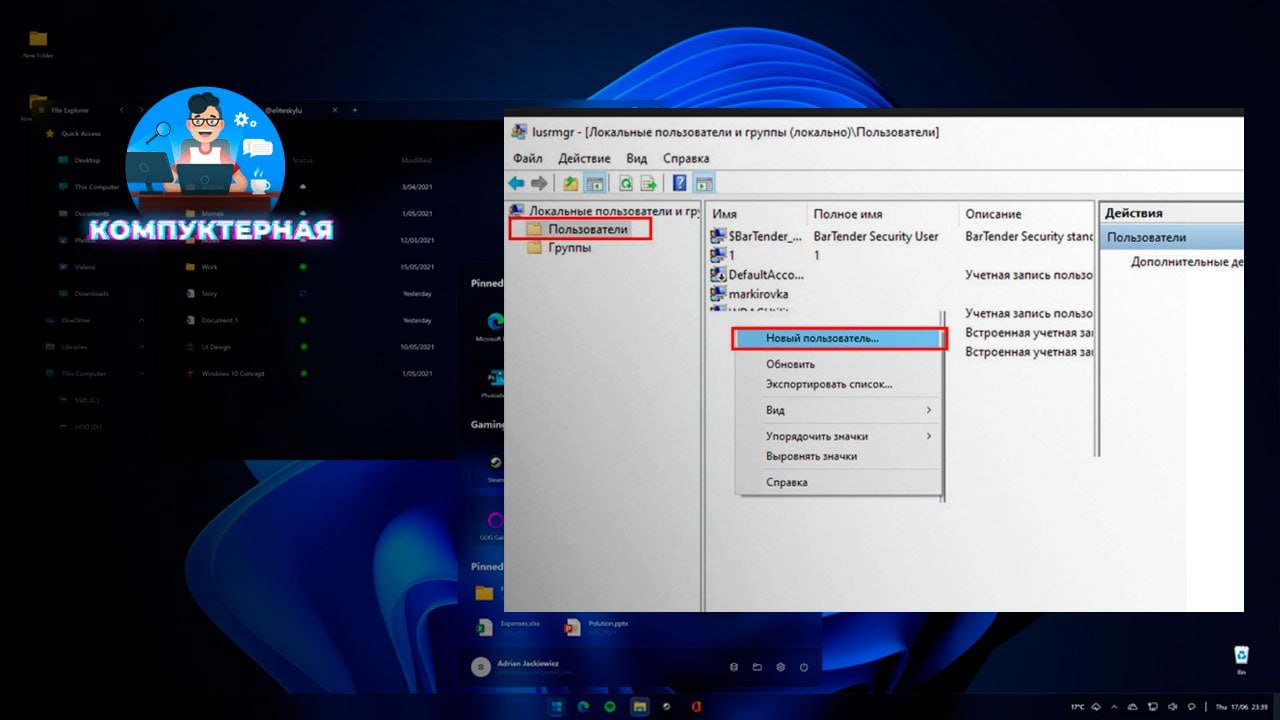The height and width of the screenshot is (720, 1280).
Task: Click the gray Forward arrow in toolbar
Action: coord(539,183)
